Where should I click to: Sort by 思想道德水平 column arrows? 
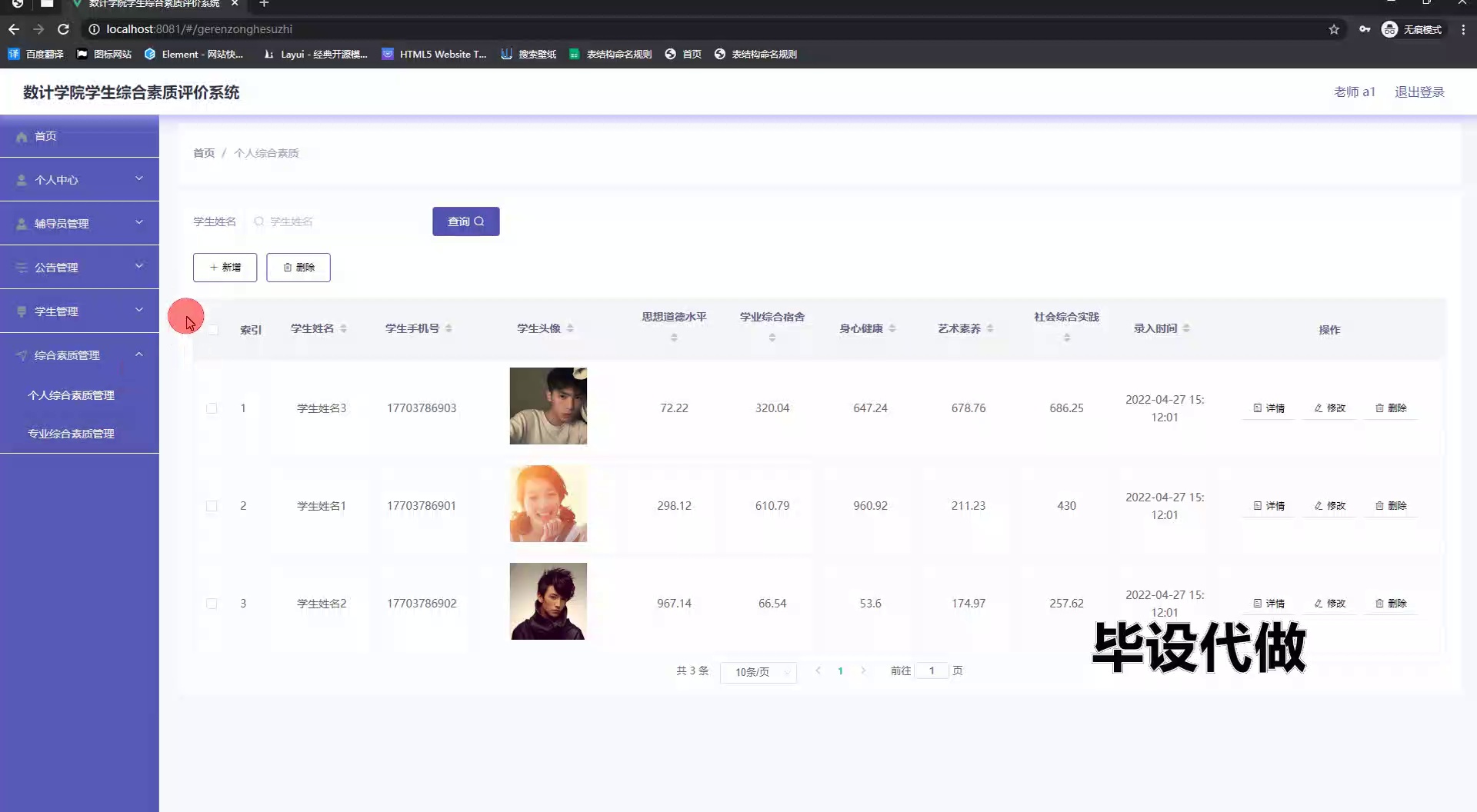click(x=674, y=338)
